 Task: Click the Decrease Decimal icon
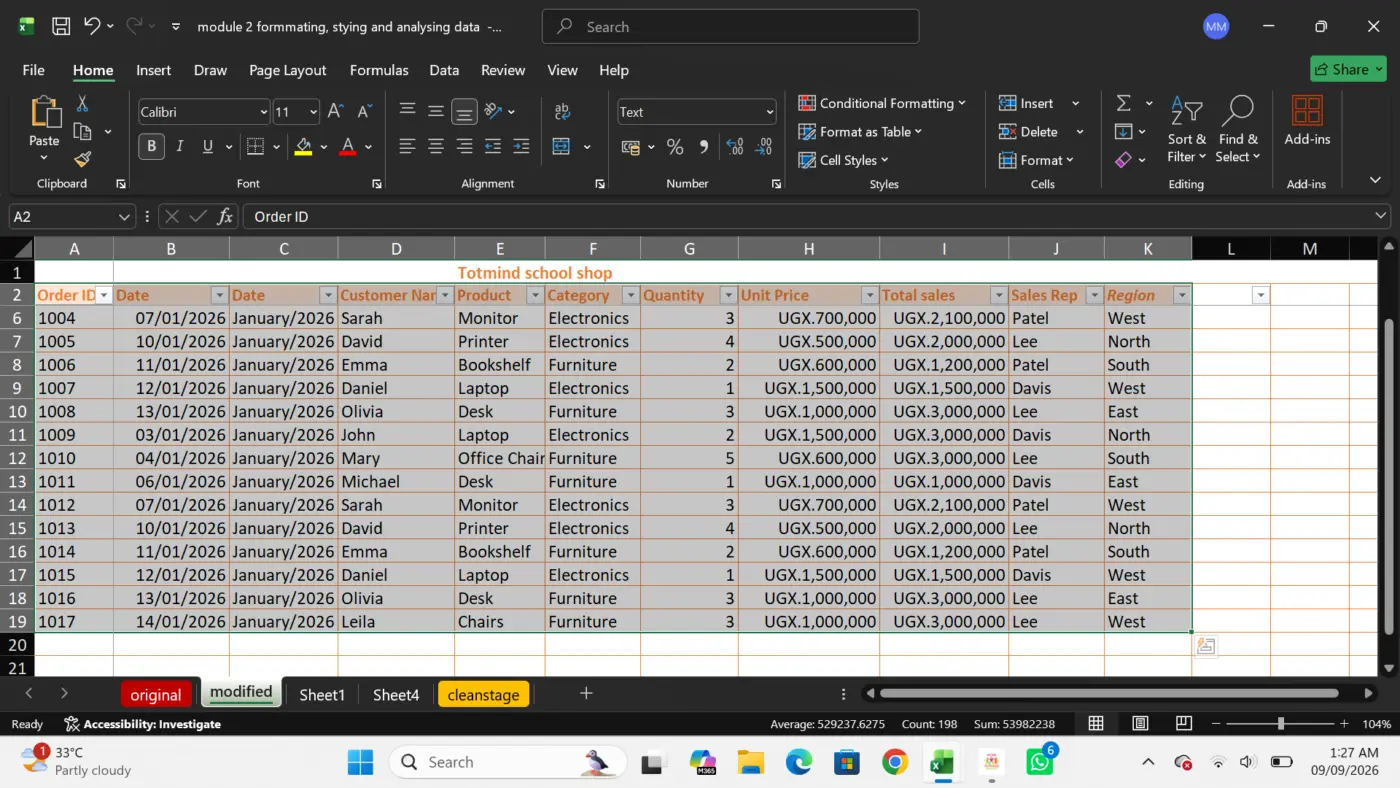tap(764, 147)
